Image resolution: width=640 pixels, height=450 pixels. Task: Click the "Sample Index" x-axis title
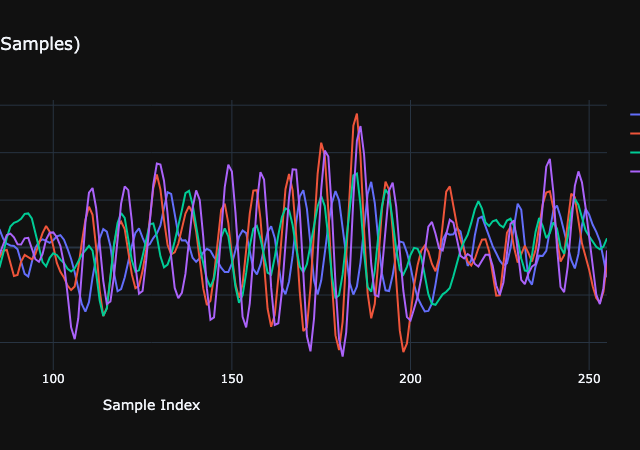[x=151, y=405]
